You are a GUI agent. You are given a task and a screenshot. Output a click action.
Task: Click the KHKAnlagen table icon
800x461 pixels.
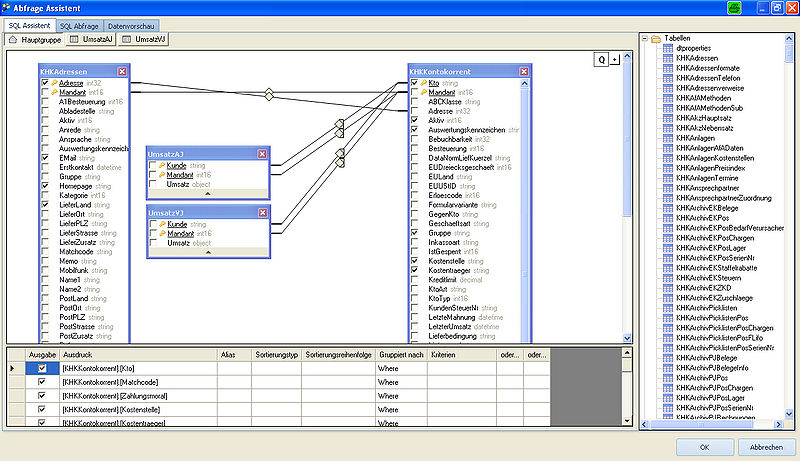click(x=668, y=138)
